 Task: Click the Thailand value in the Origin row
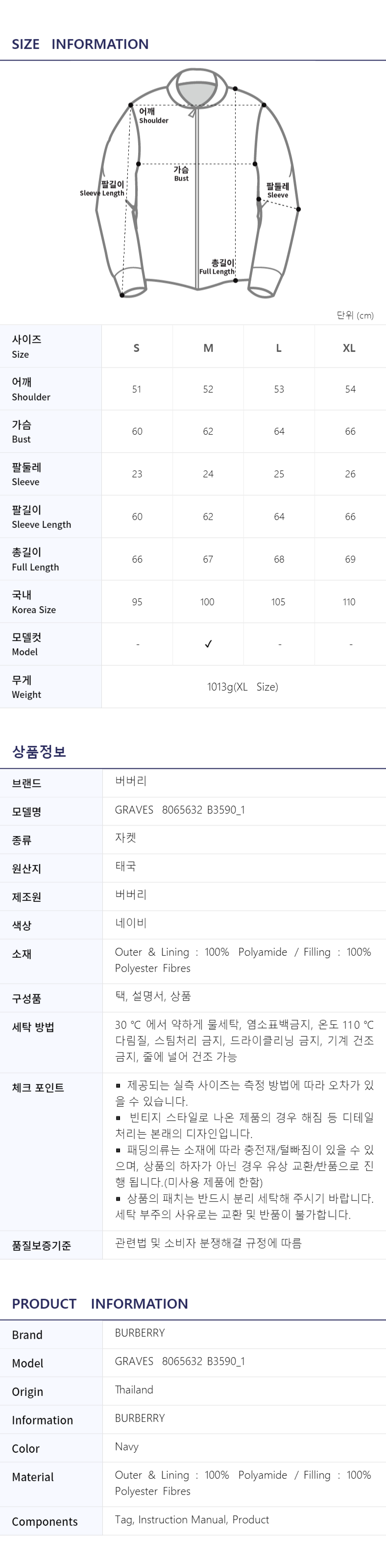[134, 1389]
